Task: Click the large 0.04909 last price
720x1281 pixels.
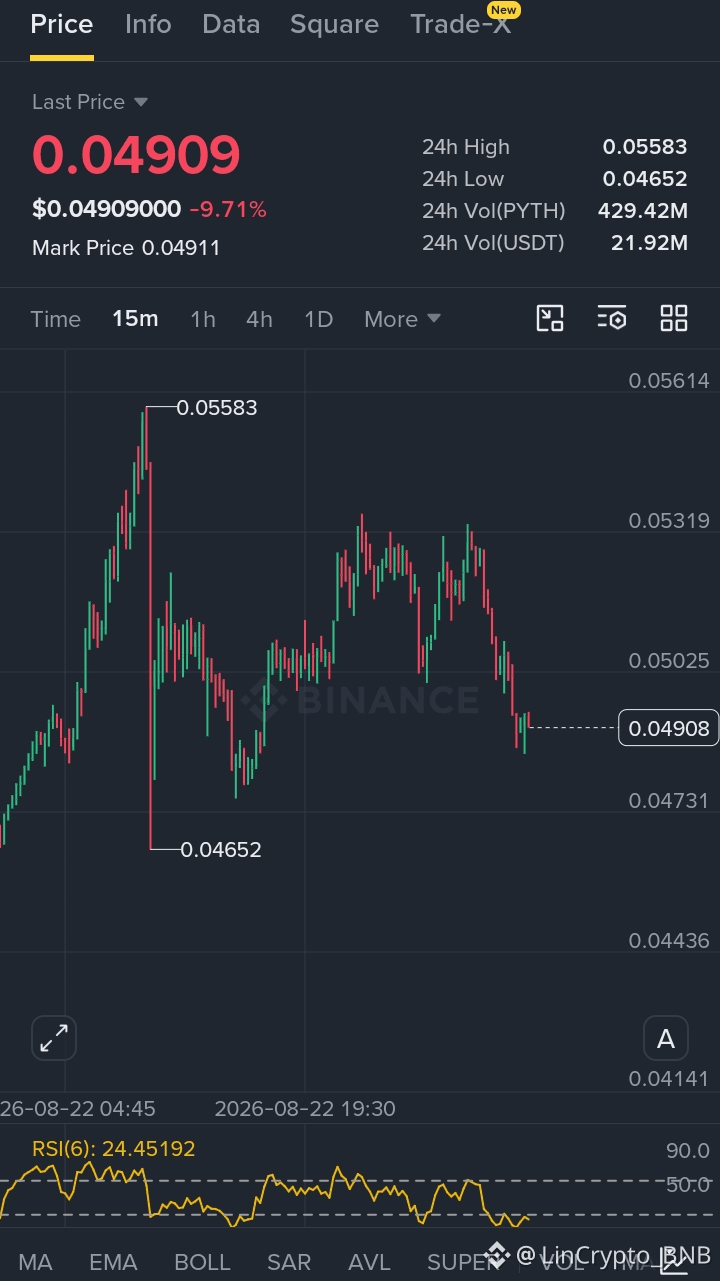Action: (136, 155)
